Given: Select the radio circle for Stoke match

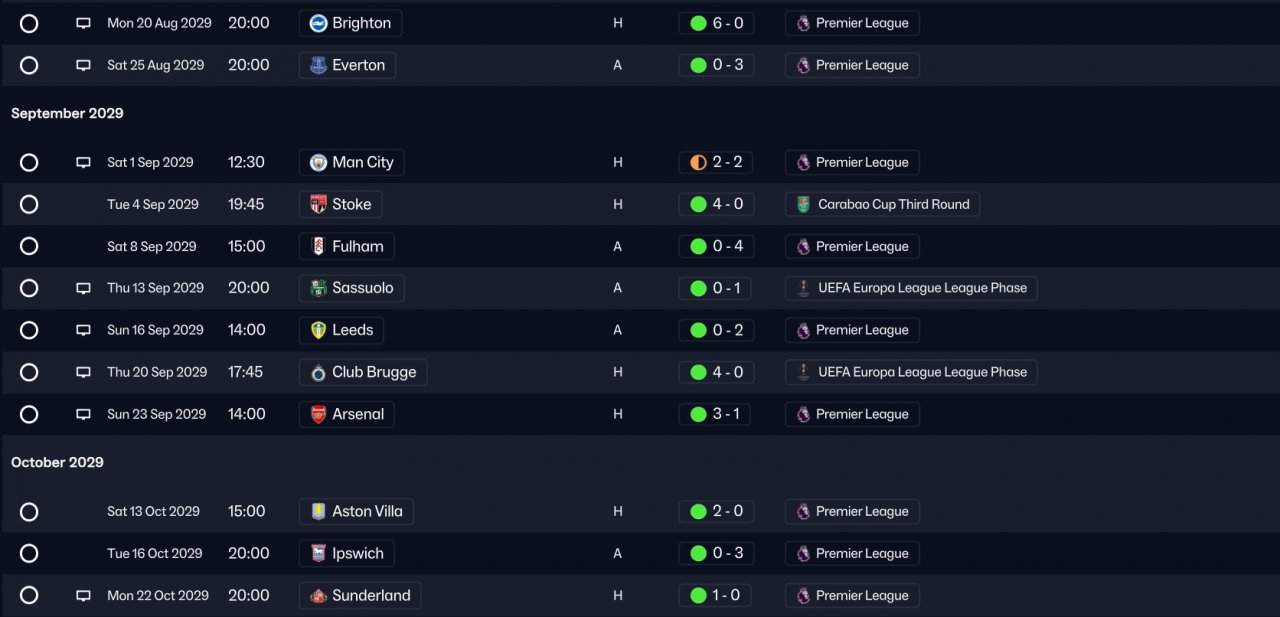Looking at the screenshot, I should tap(29, 204).
